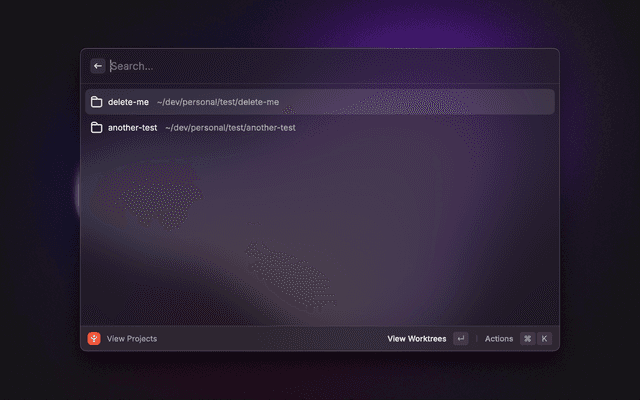
Task: Click the another-test folder icon
Action: tap(97, 128)
